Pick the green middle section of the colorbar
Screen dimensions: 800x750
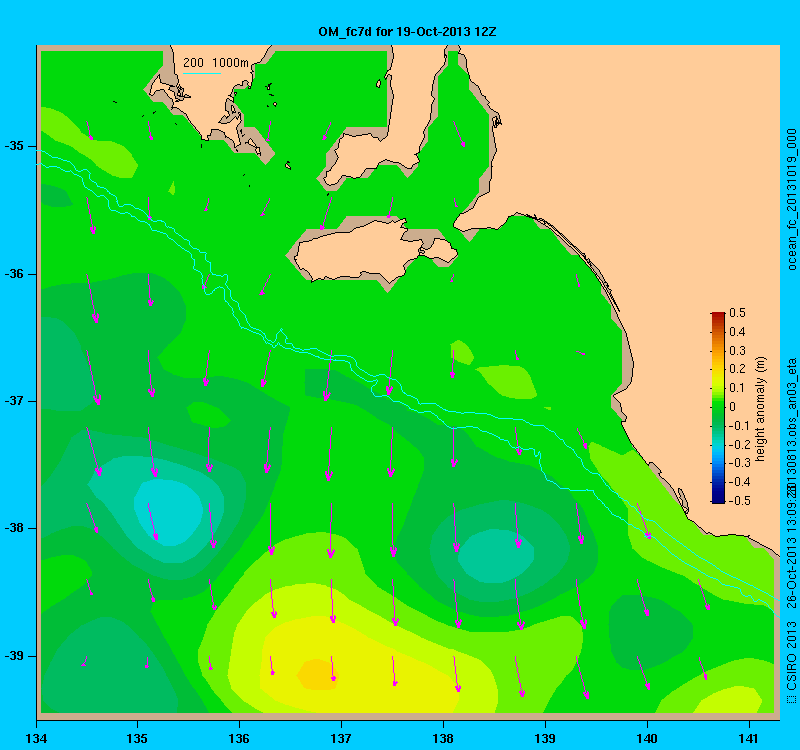click(x=718, y=408)
